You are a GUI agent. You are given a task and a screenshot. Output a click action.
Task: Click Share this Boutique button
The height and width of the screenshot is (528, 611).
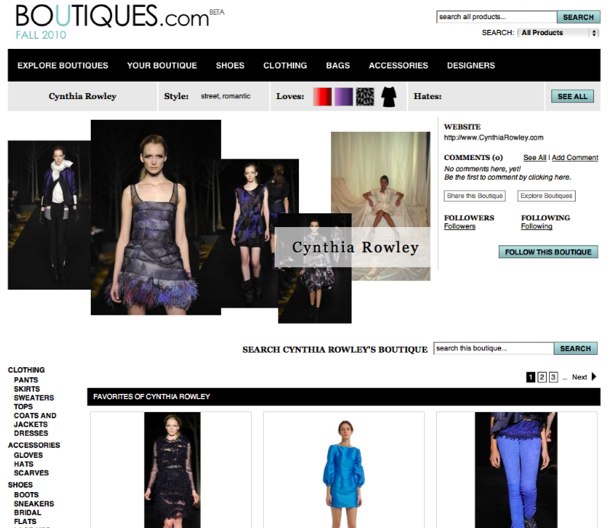[475, 196]
